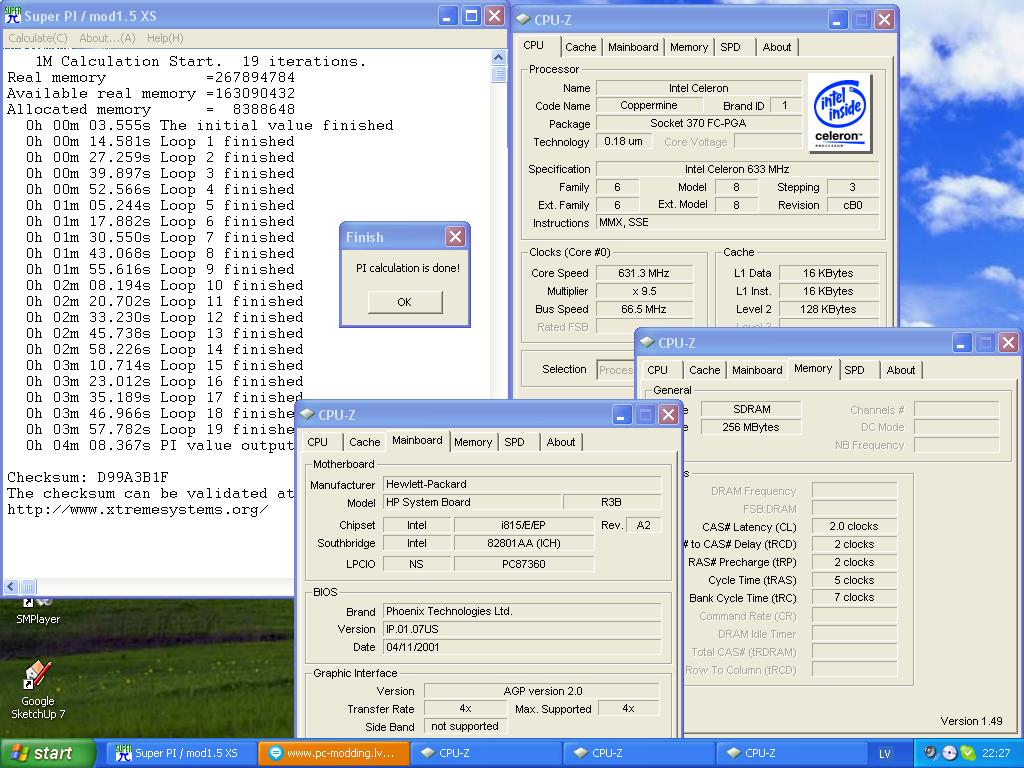Image resolution: width=1024 pixels, height=768 pixels.
Task: Click the 'i815/E/EP' Chipset value
Action: click(524, 525)
